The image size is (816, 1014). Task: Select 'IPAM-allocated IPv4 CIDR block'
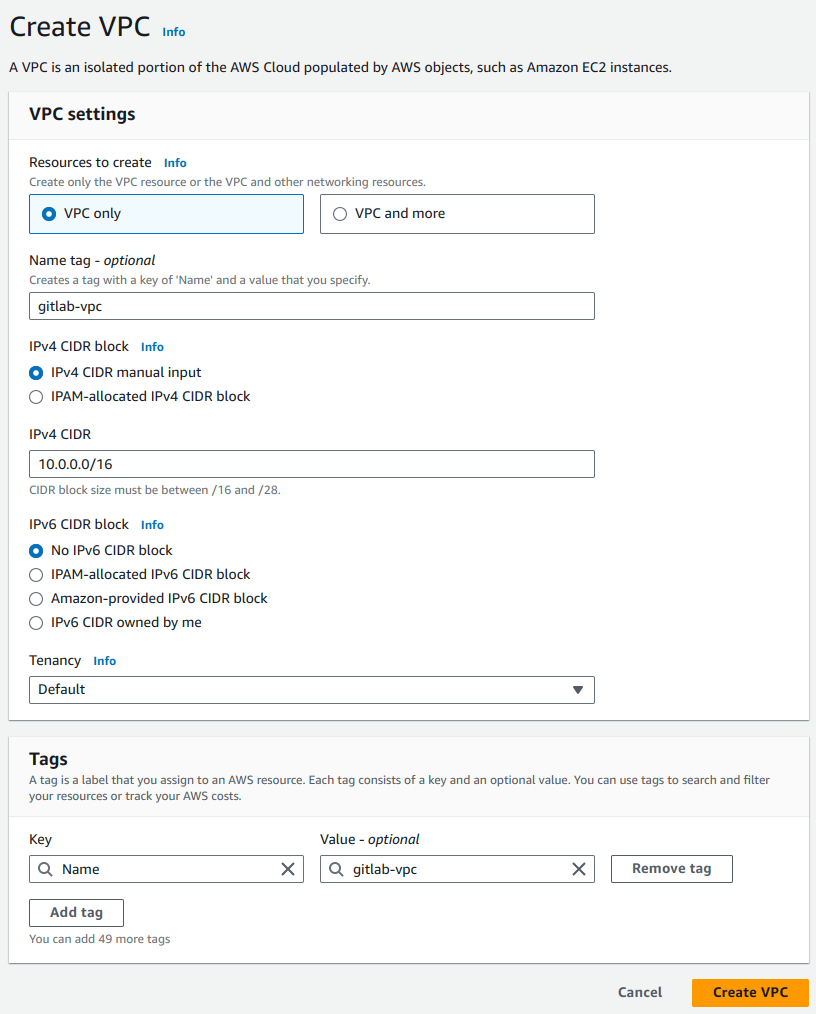coord(36,396)
